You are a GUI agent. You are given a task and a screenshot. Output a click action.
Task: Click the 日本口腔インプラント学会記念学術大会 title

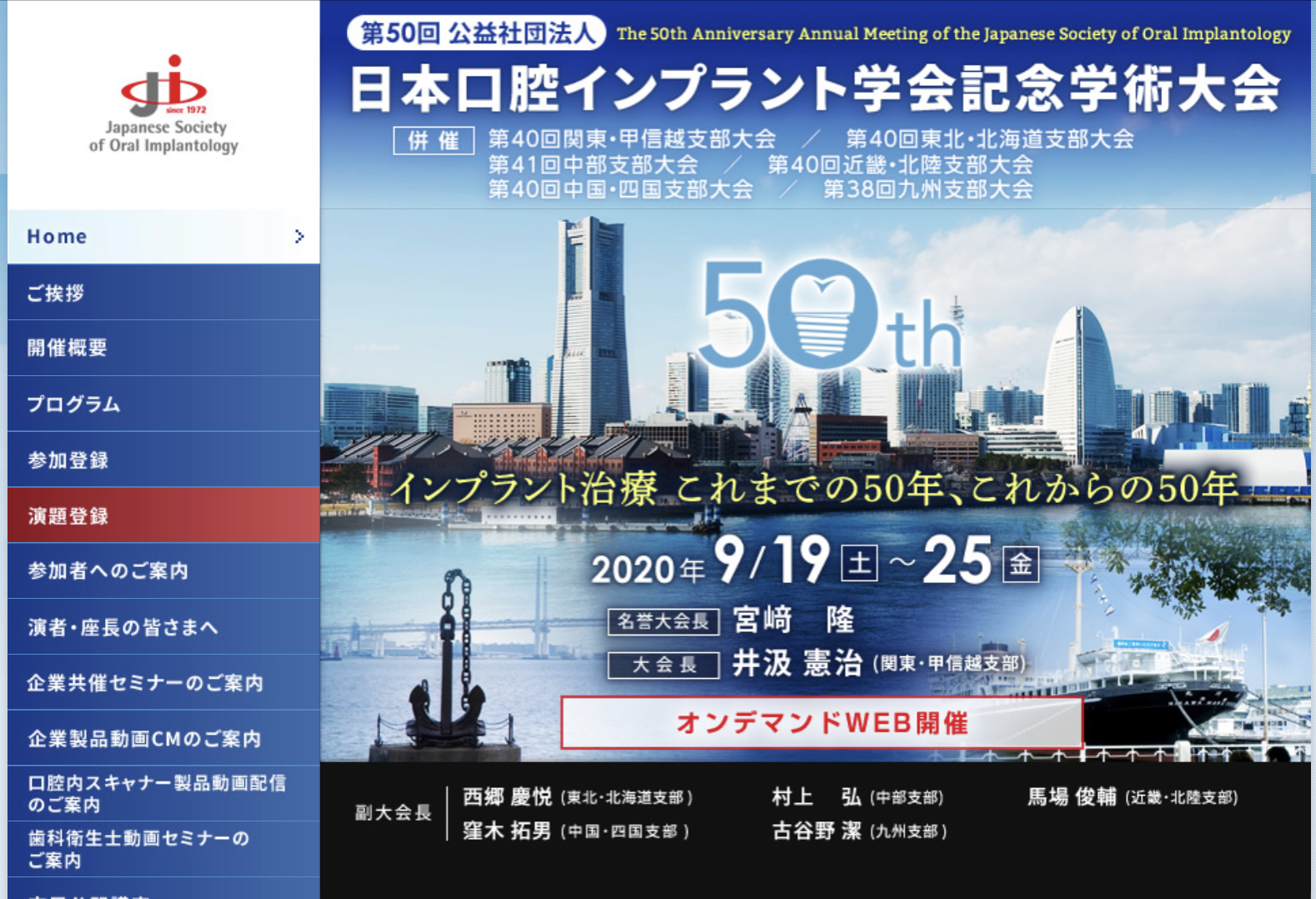[814, 88]
